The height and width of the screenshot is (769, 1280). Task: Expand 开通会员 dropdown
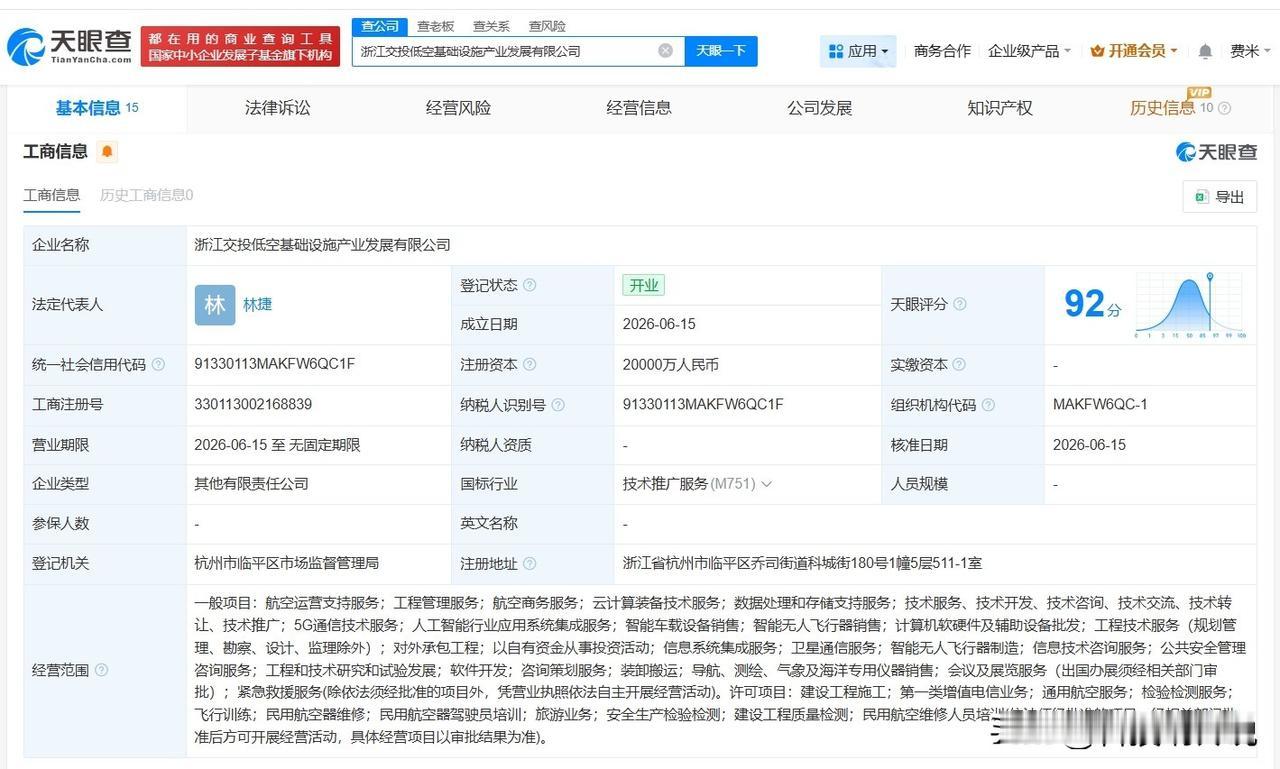pyautogui.click(x=1134, y=51)
